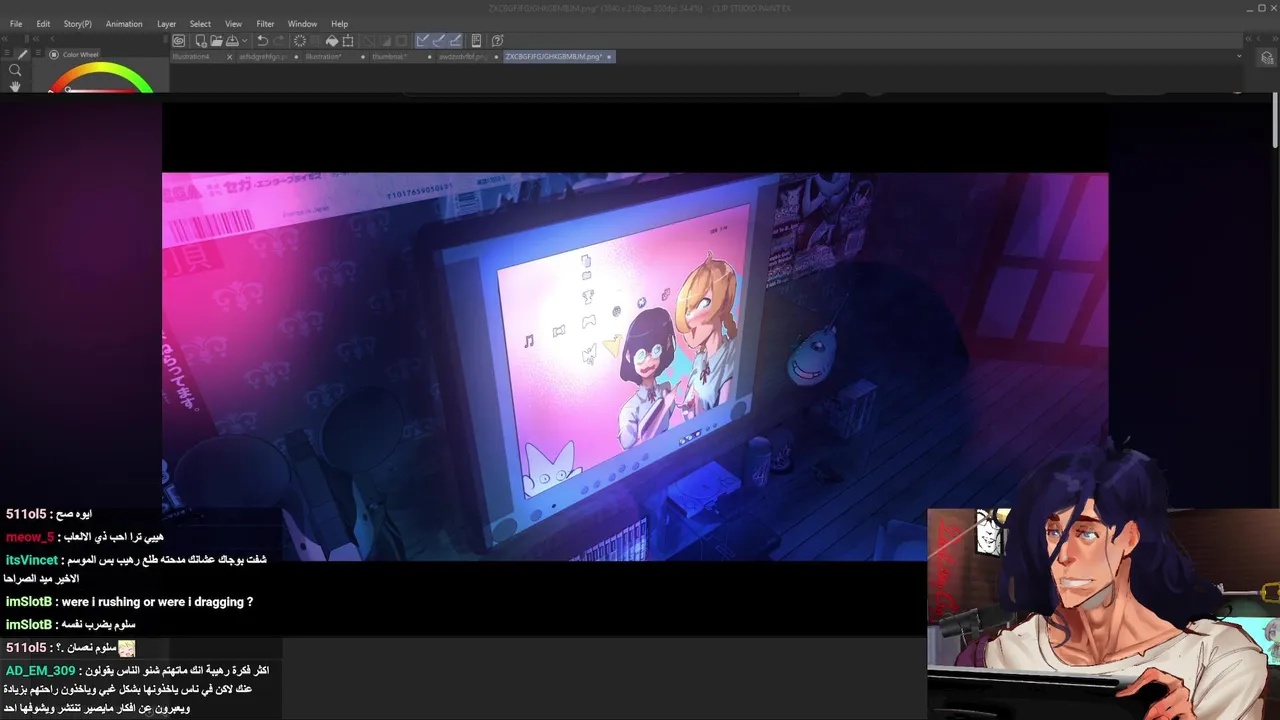Click the Invert selected area icon
Image resolution: width=1280 pixels, height=720 pixels.
click(x=385, y=41)
